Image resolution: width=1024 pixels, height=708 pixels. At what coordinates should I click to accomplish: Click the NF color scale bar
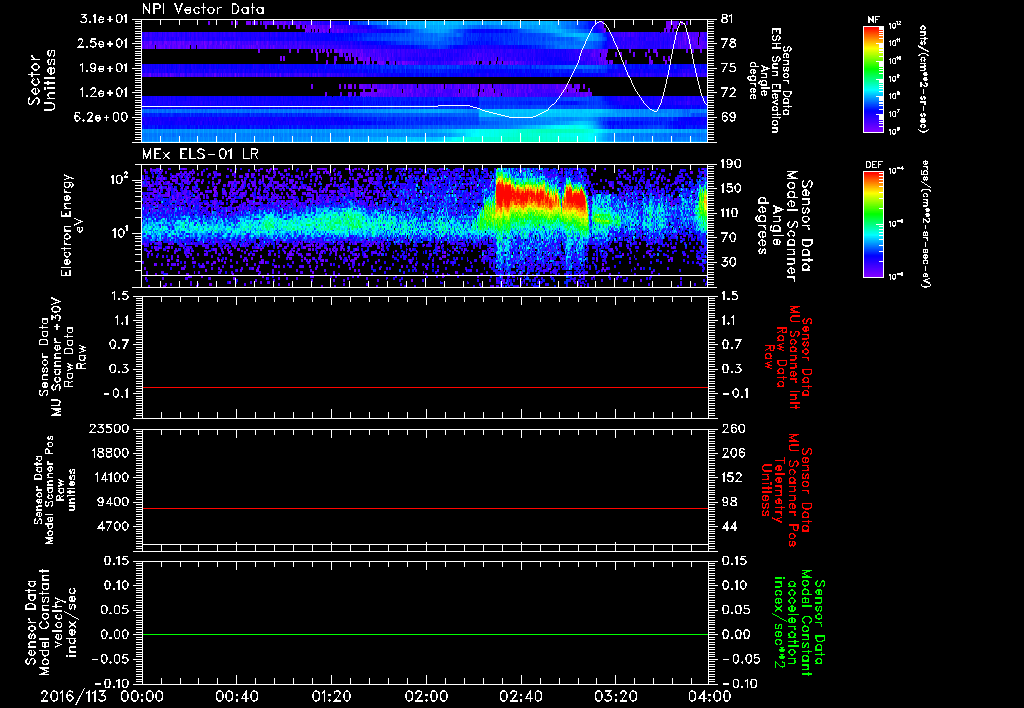tap(874, 78)
